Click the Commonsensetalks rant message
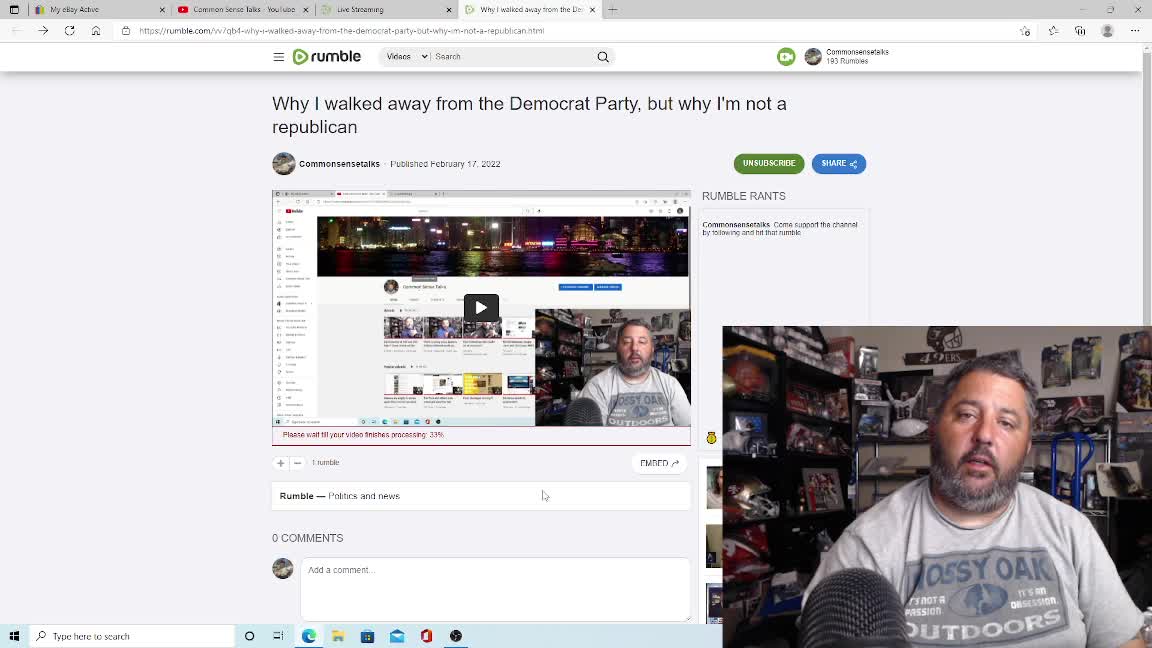Screen dimensions: 1152x648 [780, 228]
